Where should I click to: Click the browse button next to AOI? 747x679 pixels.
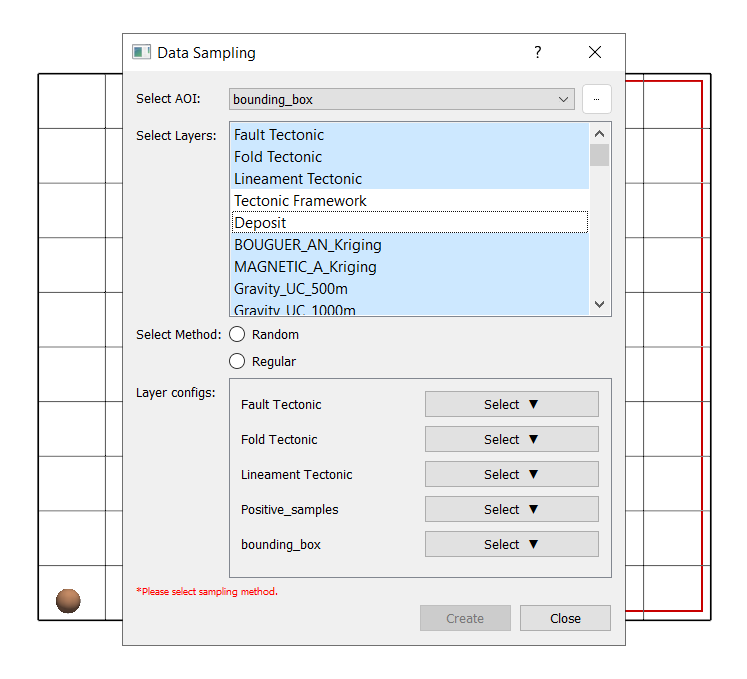(x=596, y=99)
